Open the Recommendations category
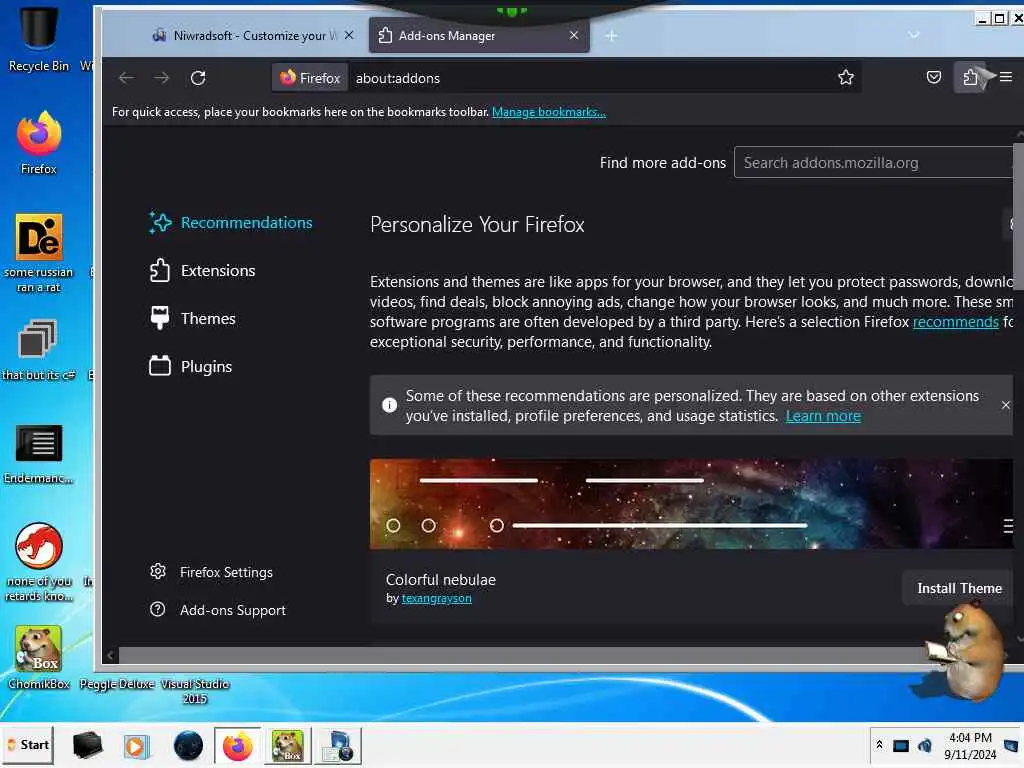This screenshot has height=768, width=1024. 231,223
